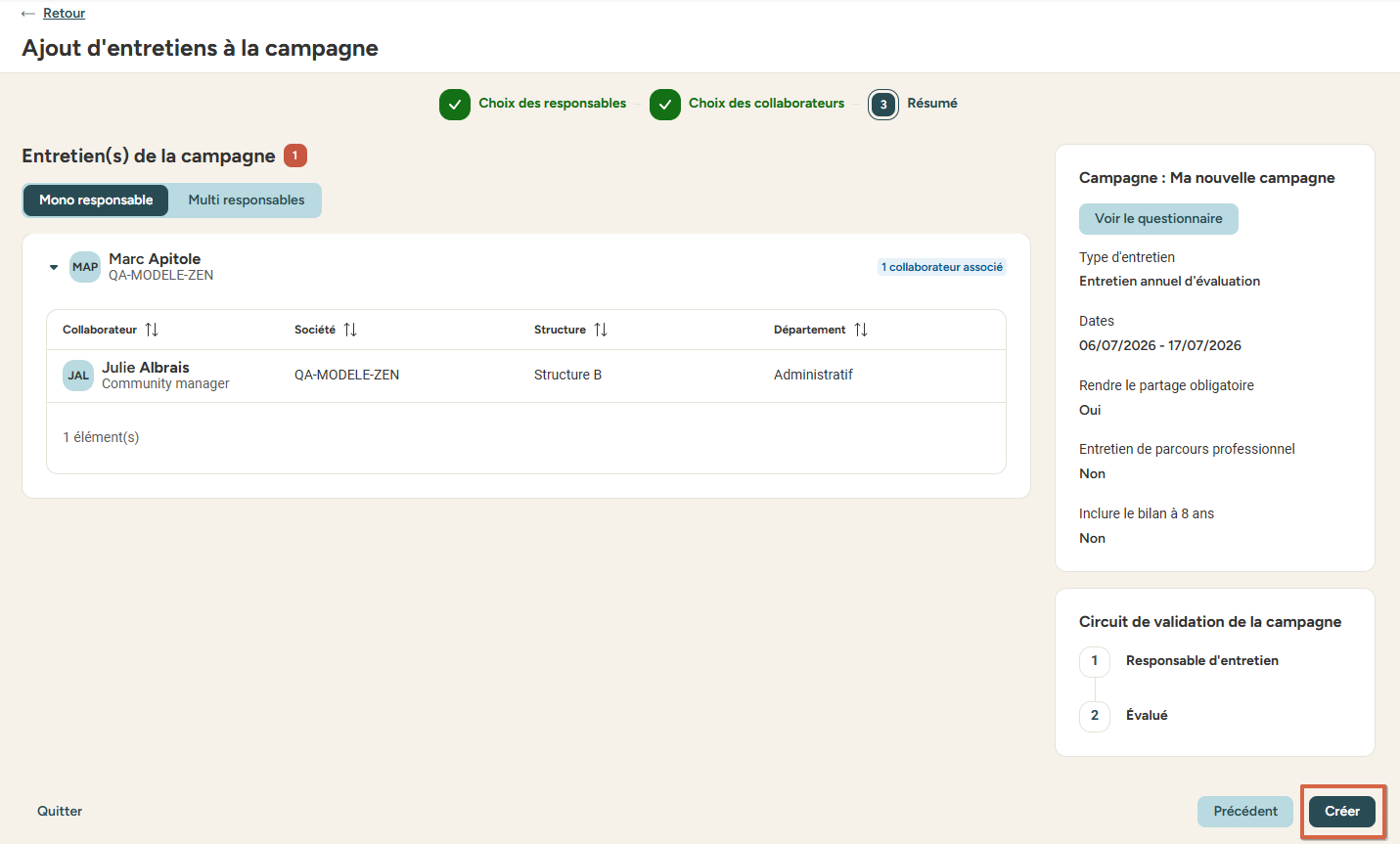Click the Créer button
1400x844 pixels.
pyautogui.click(x=1342, y=812)
